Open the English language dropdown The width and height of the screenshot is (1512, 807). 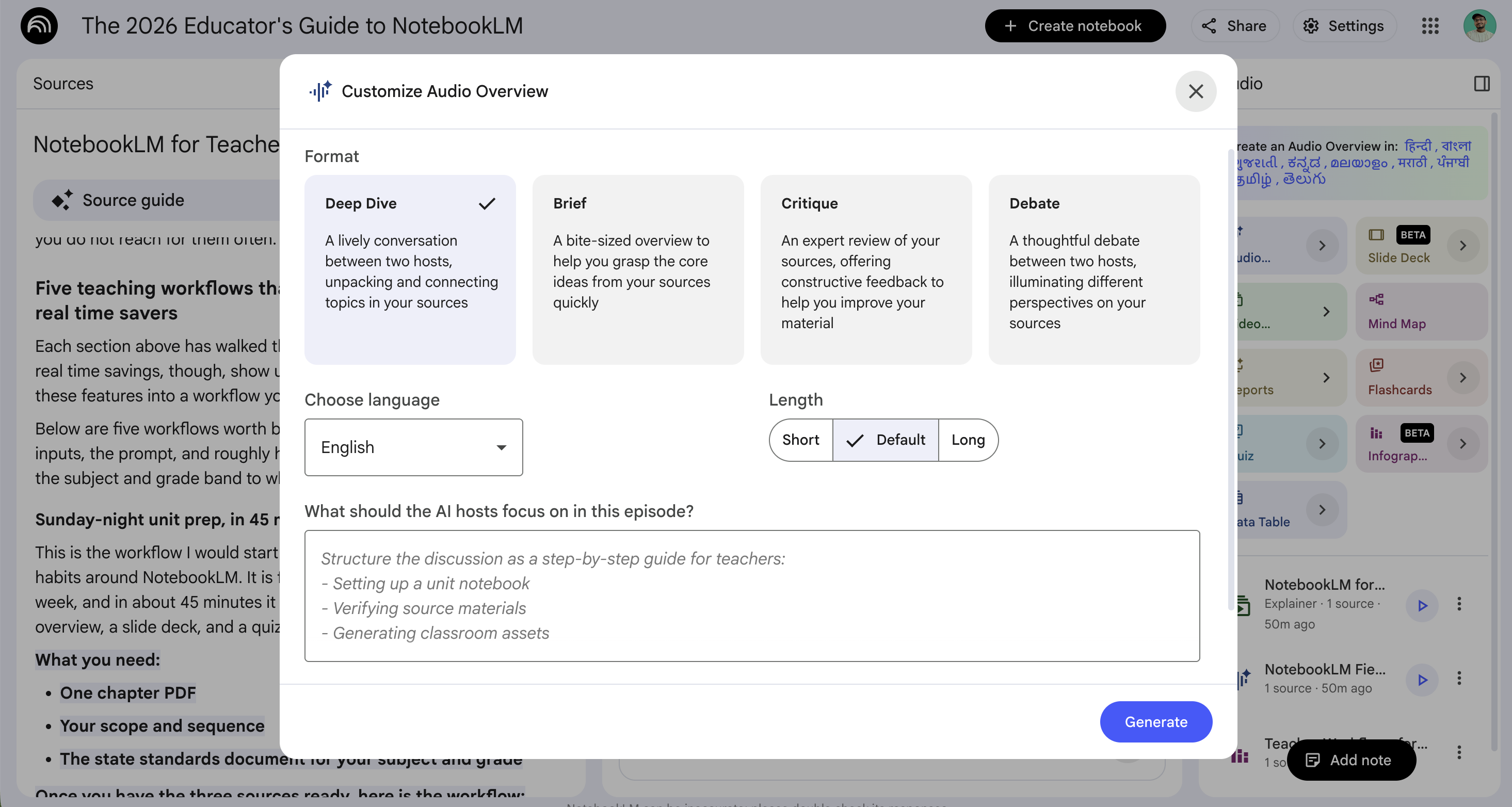point(413,447)
